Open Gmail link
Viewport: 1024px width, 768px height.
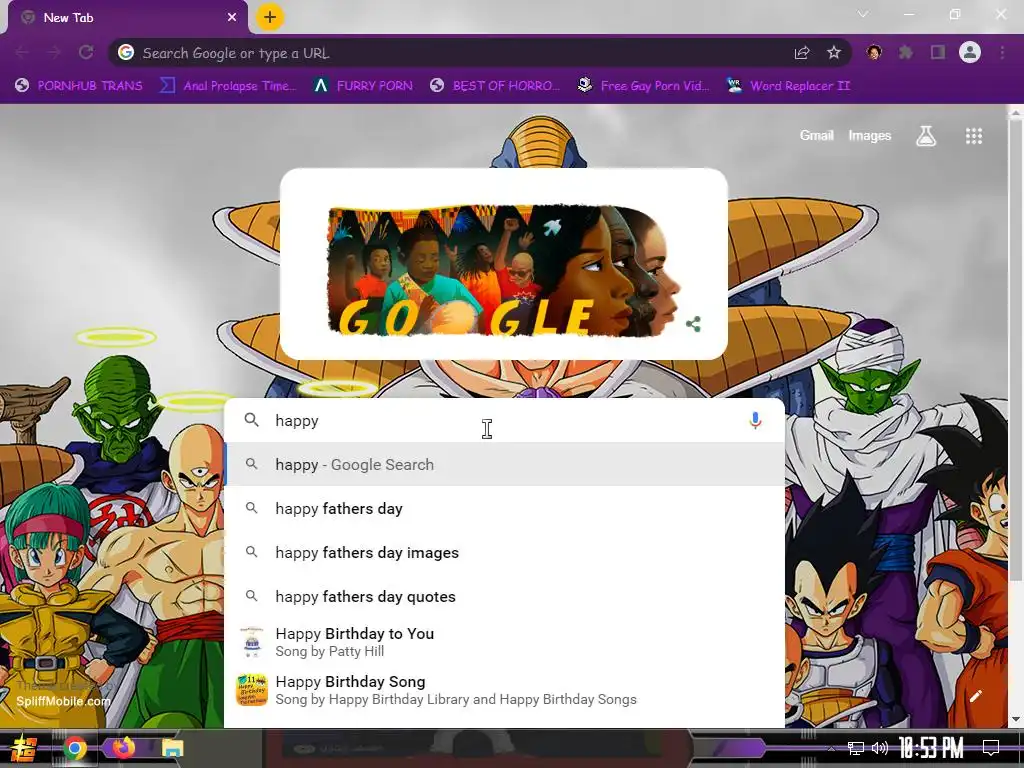coord(816,135)
